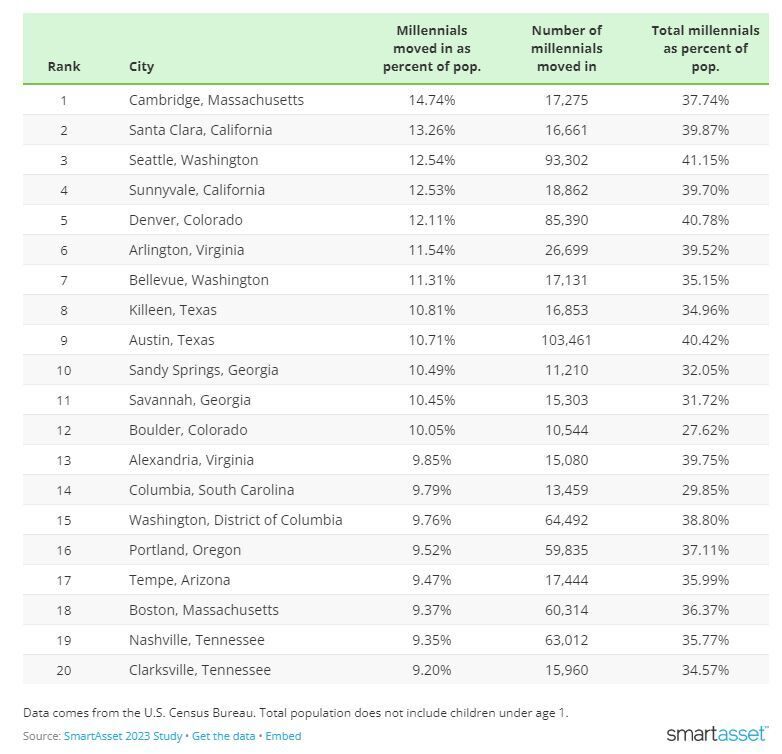Sort by the City column header
Screen dimensions: 782x754
coord(141,67)
